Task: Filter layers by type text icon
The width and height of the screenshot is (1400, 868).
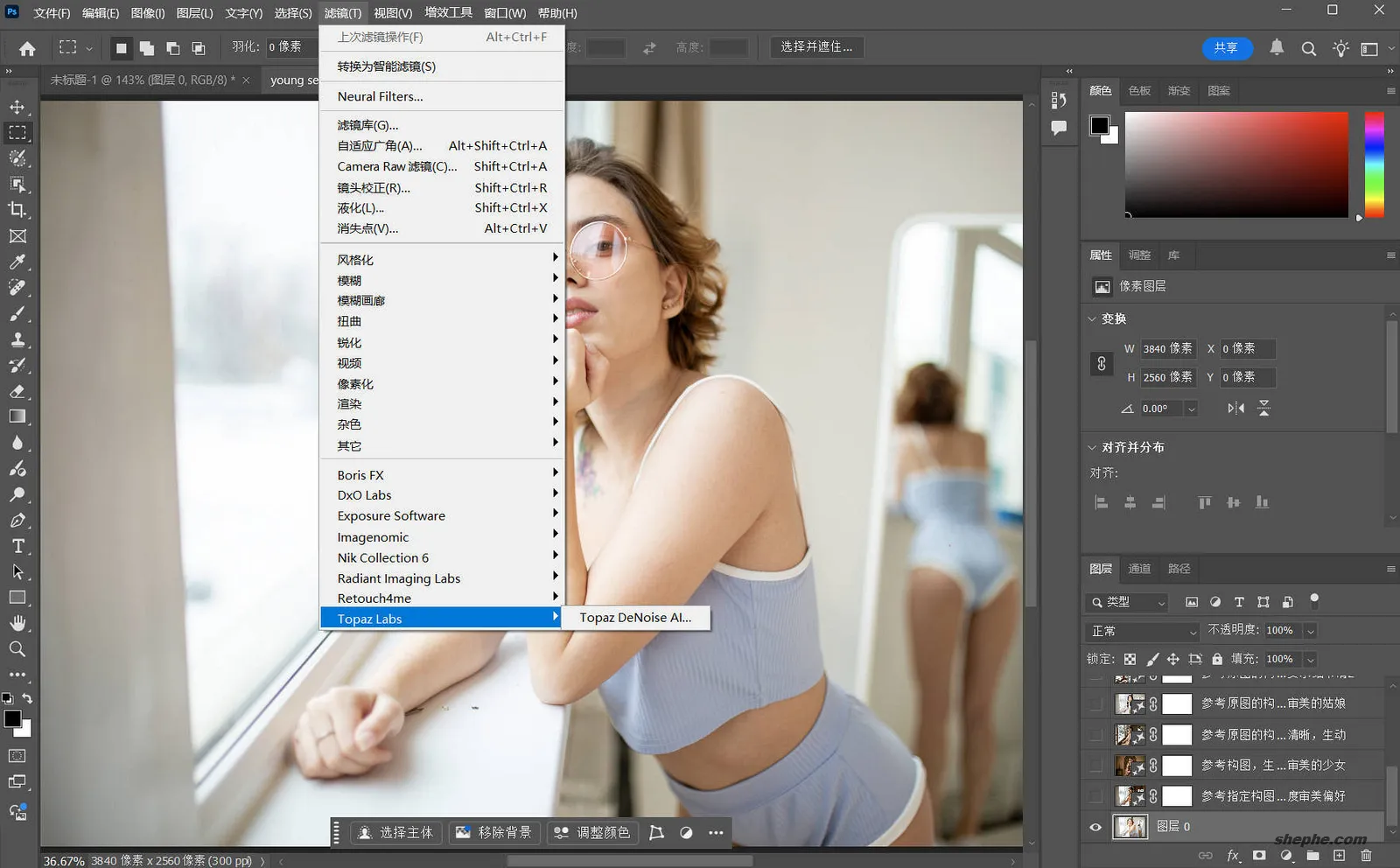Action: coord(1239,602)
